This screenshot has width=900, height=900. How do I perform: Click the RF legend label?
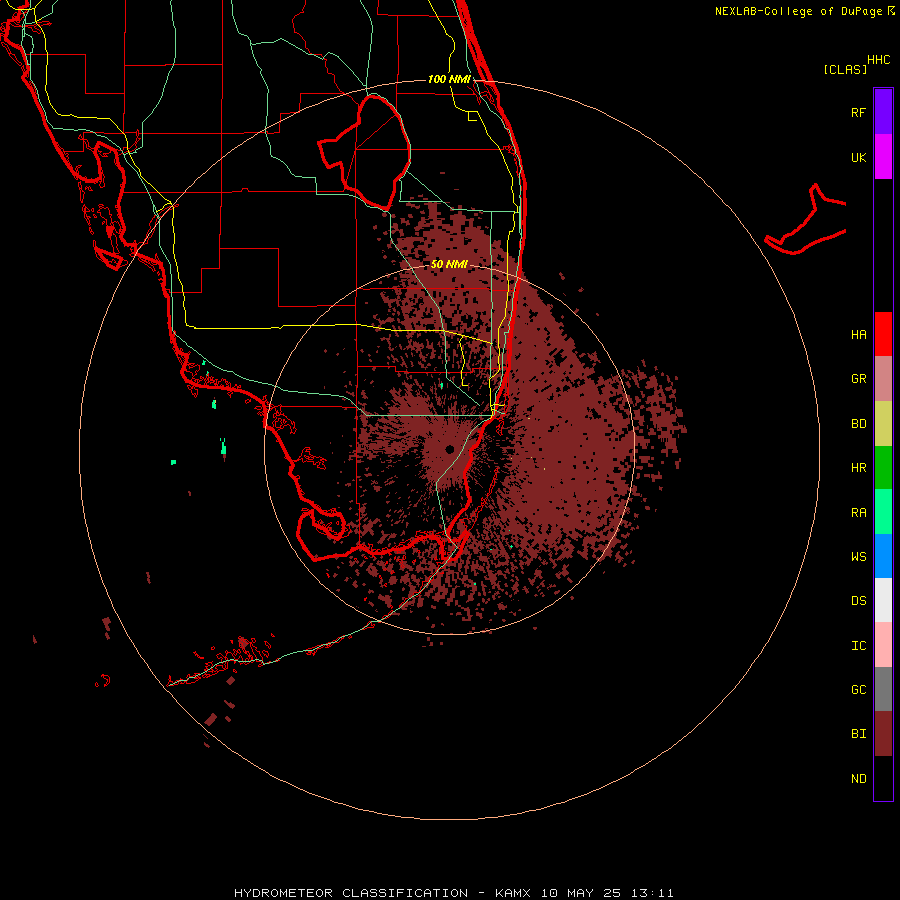tap(858, 112)
